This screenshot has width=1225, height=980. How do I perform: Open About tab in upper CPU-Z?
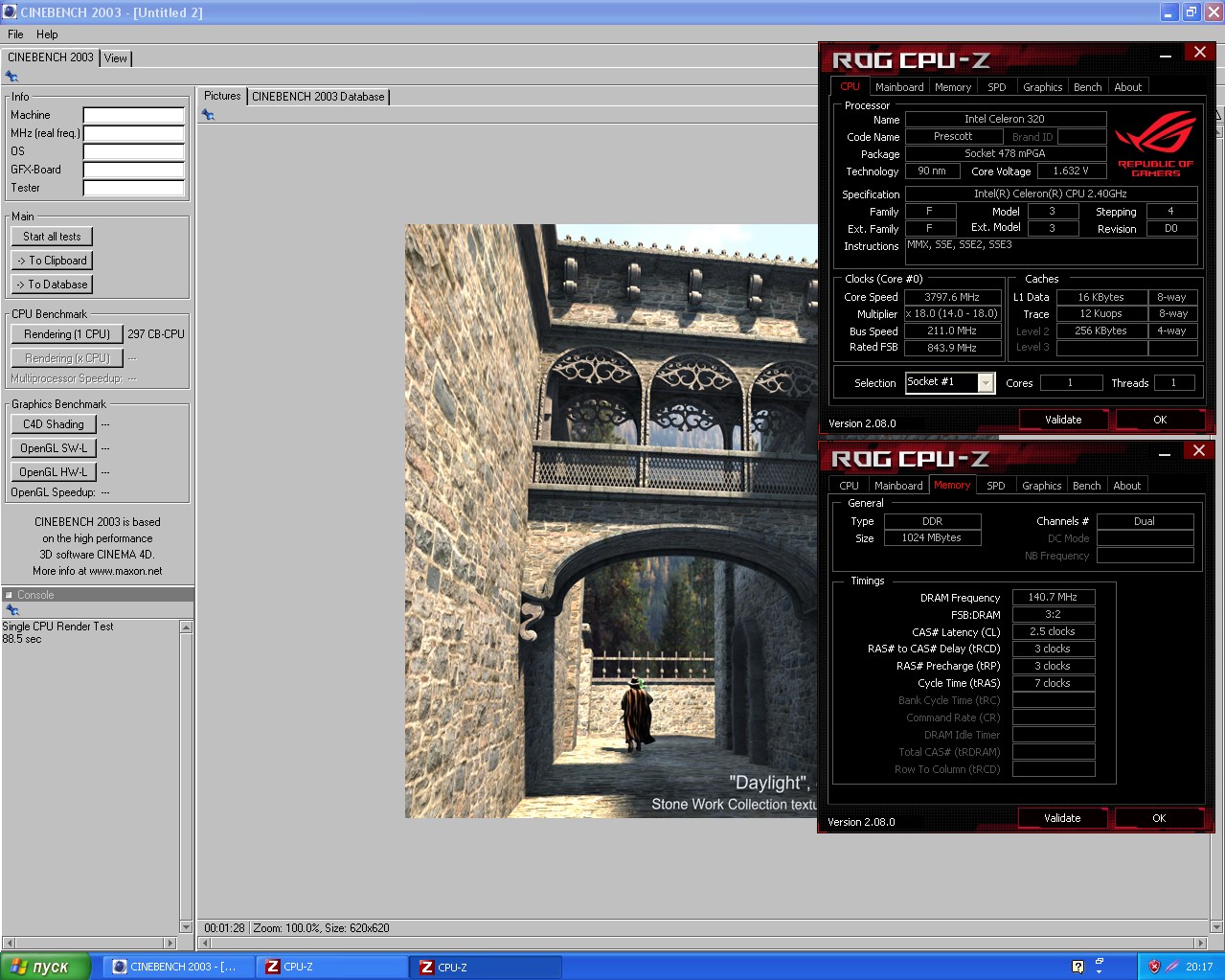[x=1128, y=87]
